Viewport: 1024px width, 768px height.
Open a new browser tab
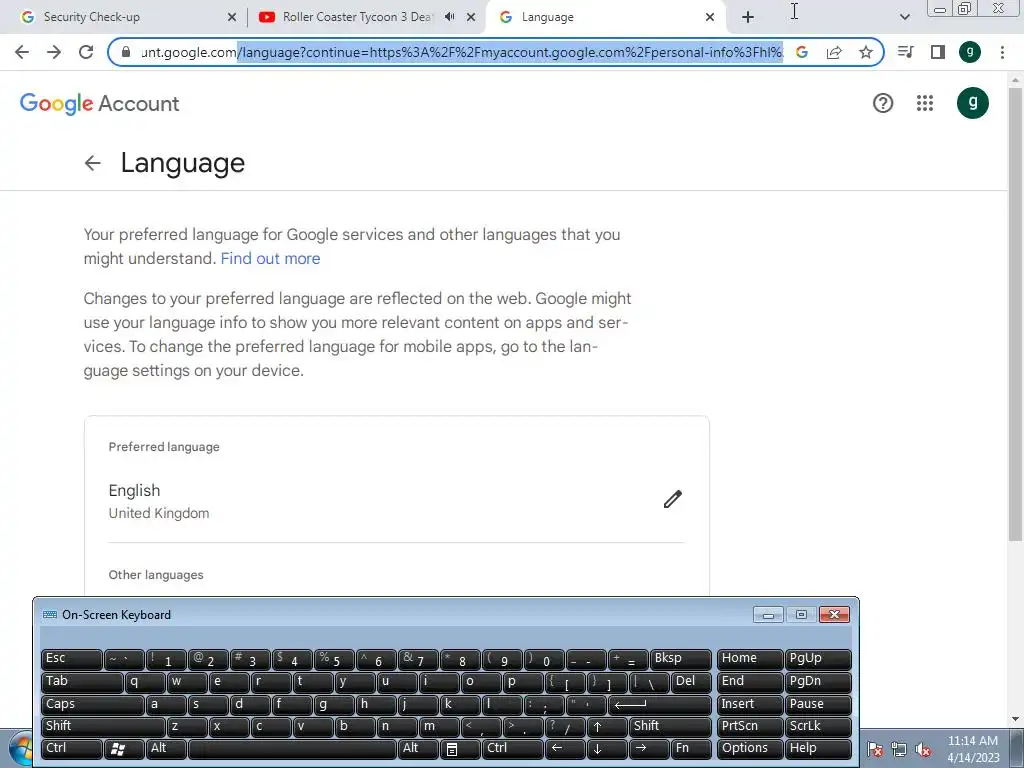point(748,17)
